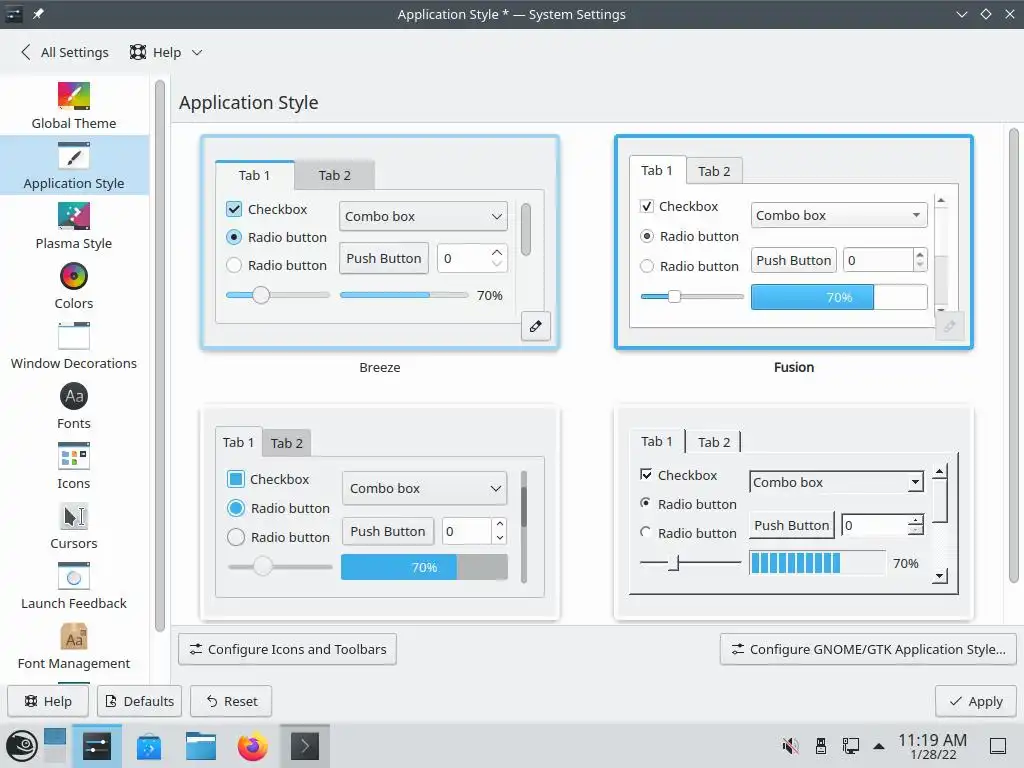The image size is (1024, 768).
Task: Click spinbox arrows in bottom-right preview
Action: (x=916, y=525)
